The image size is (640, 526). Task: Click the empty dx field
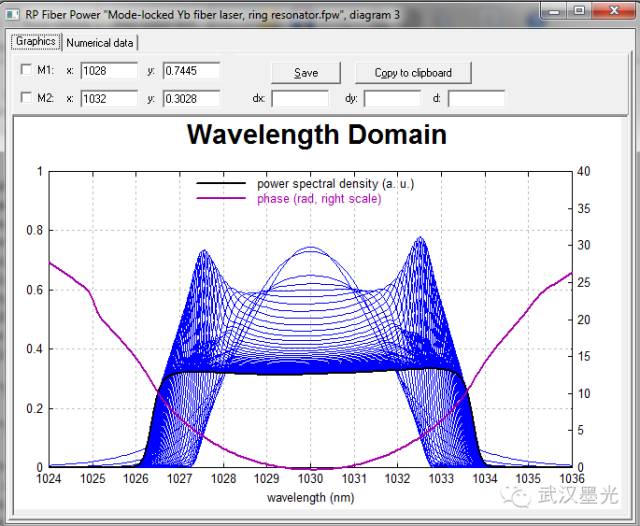click(300, 98)
